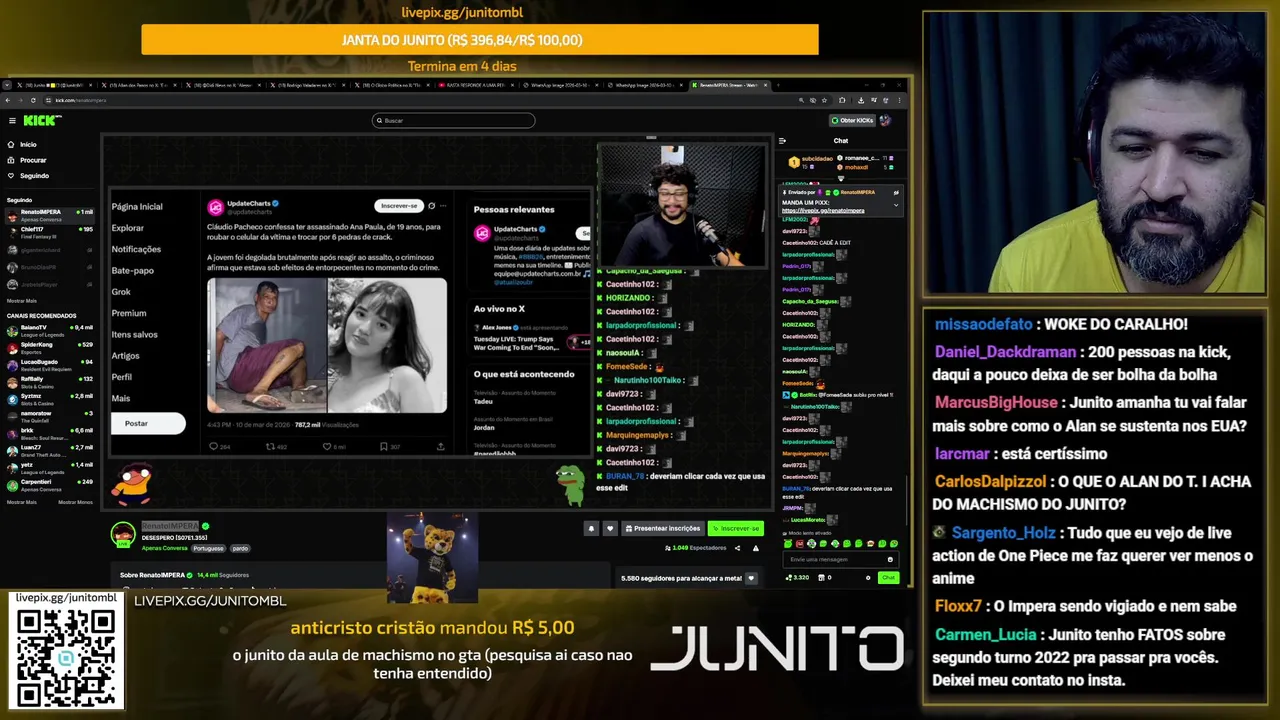The width and height of the screenshot is (1280, 720).
Task: Open the SpiderKong recommended channel
Action: [x=50, y=347]
